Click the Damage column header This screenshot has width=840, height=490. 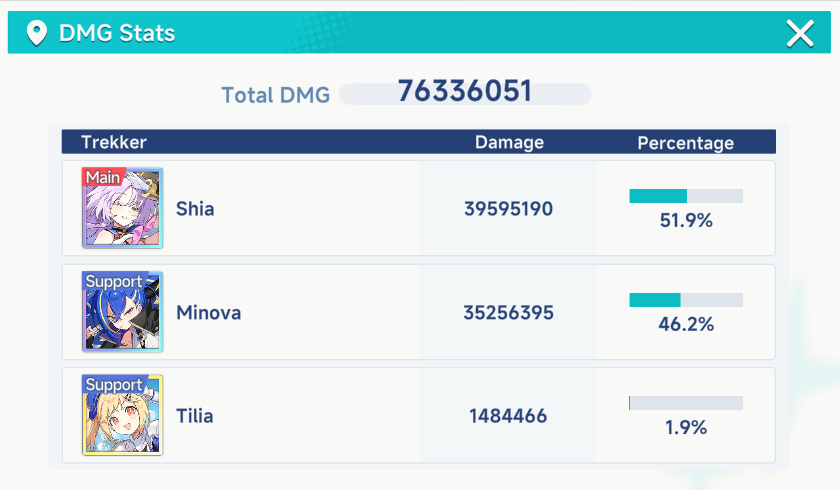tap(509, 143)
